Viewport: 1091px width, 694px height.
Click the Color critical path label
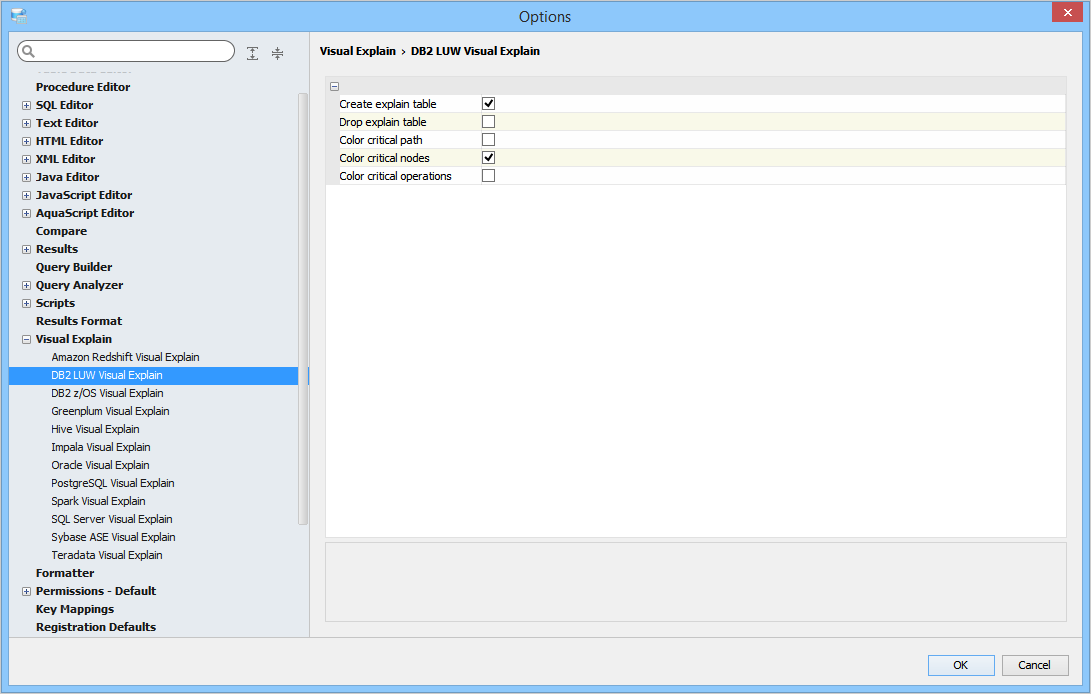pyautogui.click(x=381, y=140)
